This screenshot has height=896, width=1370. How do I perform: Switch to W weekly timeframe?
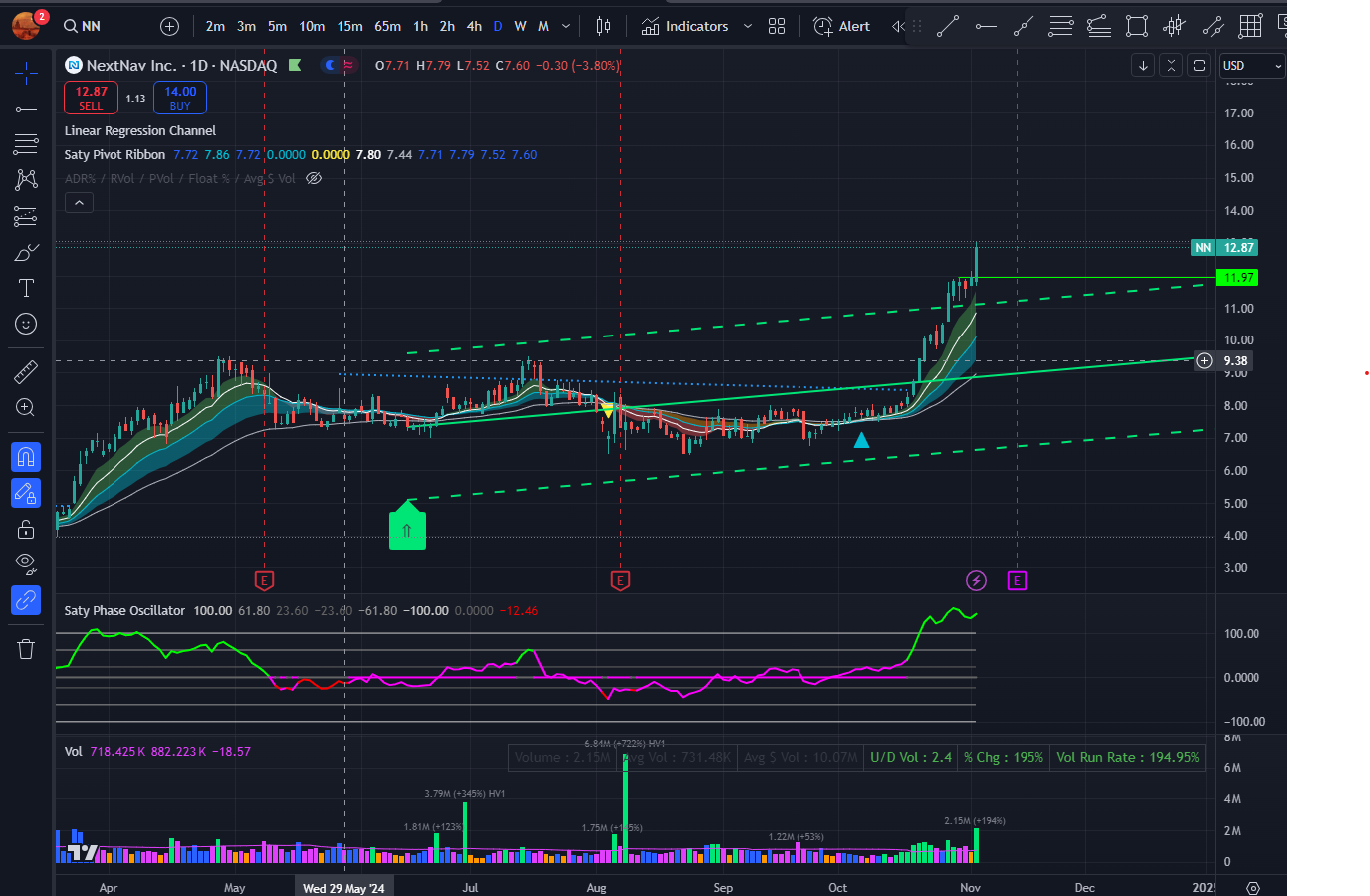pyautogui.click(x=520, y=26)
